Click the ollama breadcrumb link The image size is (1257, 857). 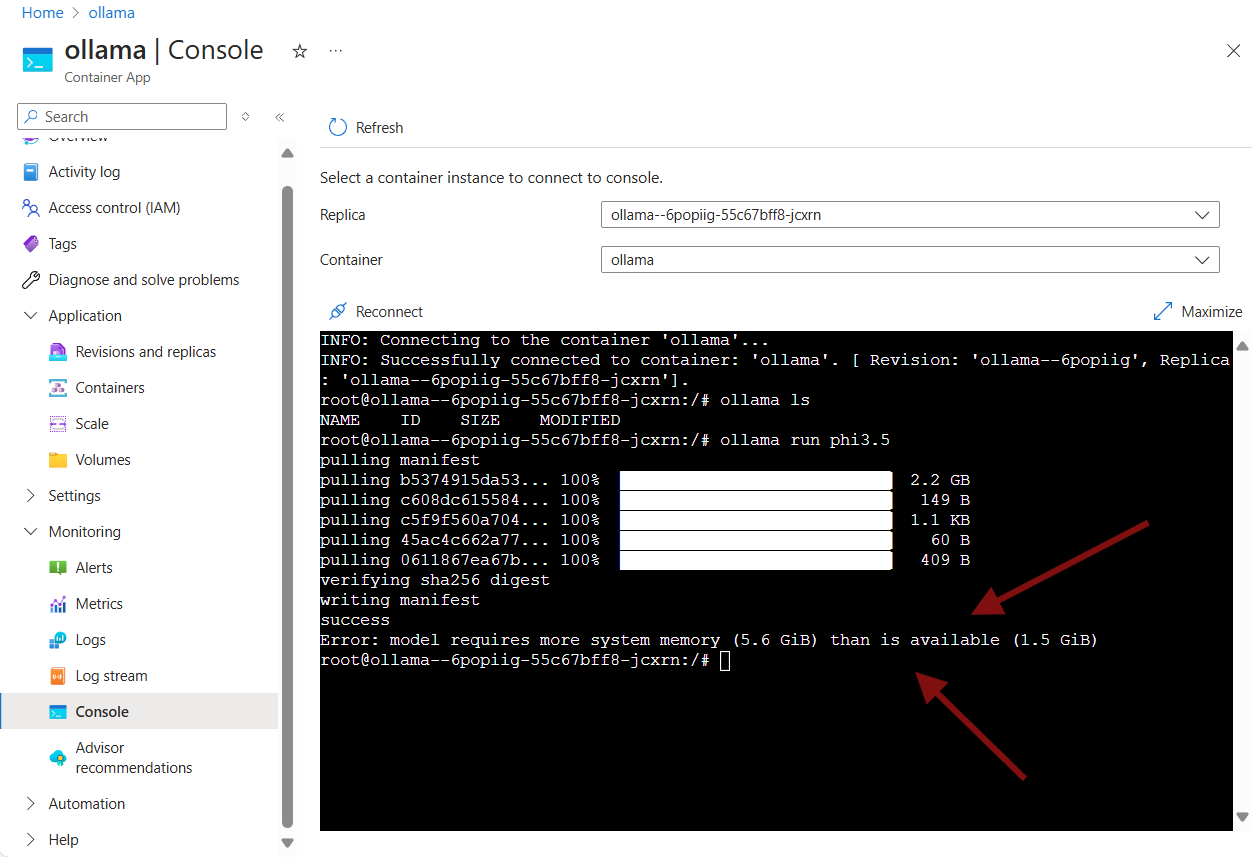coord(110,13)
